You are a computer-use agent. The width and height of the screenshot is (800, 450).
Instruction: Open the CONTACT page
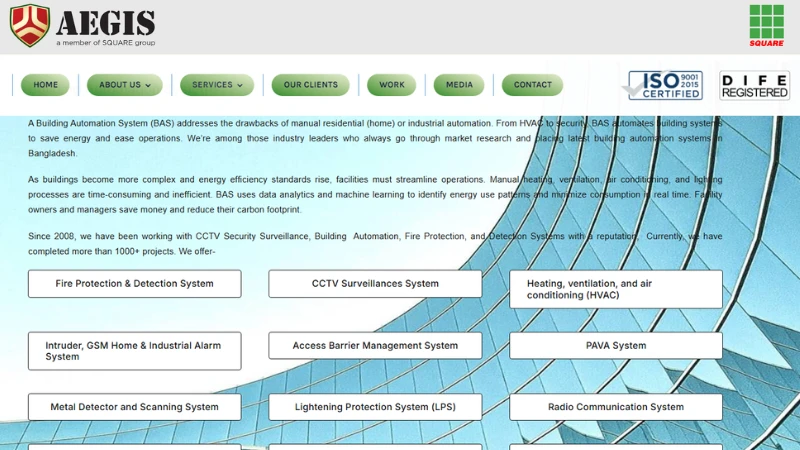tap(532, 85)
